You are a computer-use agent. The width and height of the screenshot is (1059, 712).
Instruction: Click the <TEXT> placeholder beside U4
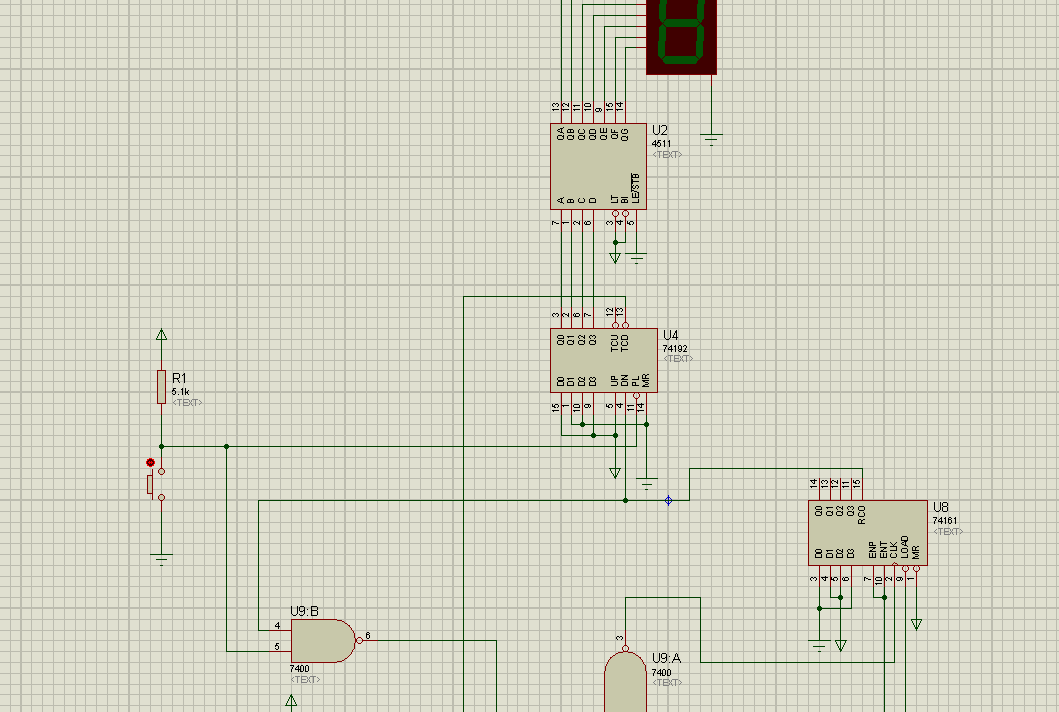pos(678,359)
